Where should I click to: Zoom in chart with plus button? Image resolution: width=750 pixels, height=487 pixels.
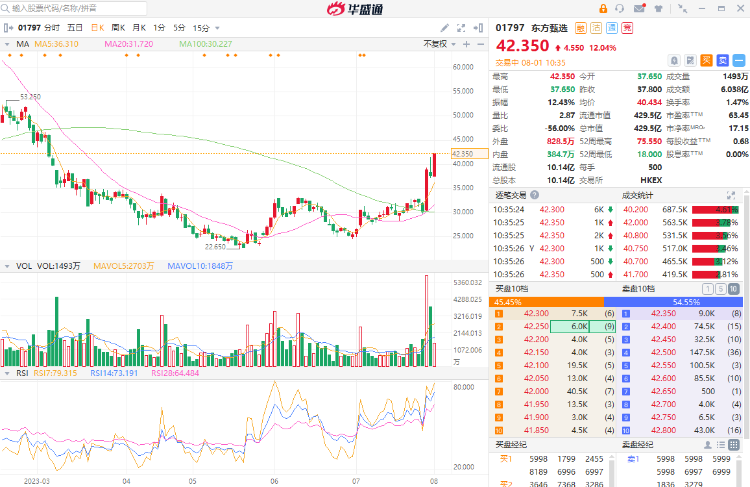(465, 44)
